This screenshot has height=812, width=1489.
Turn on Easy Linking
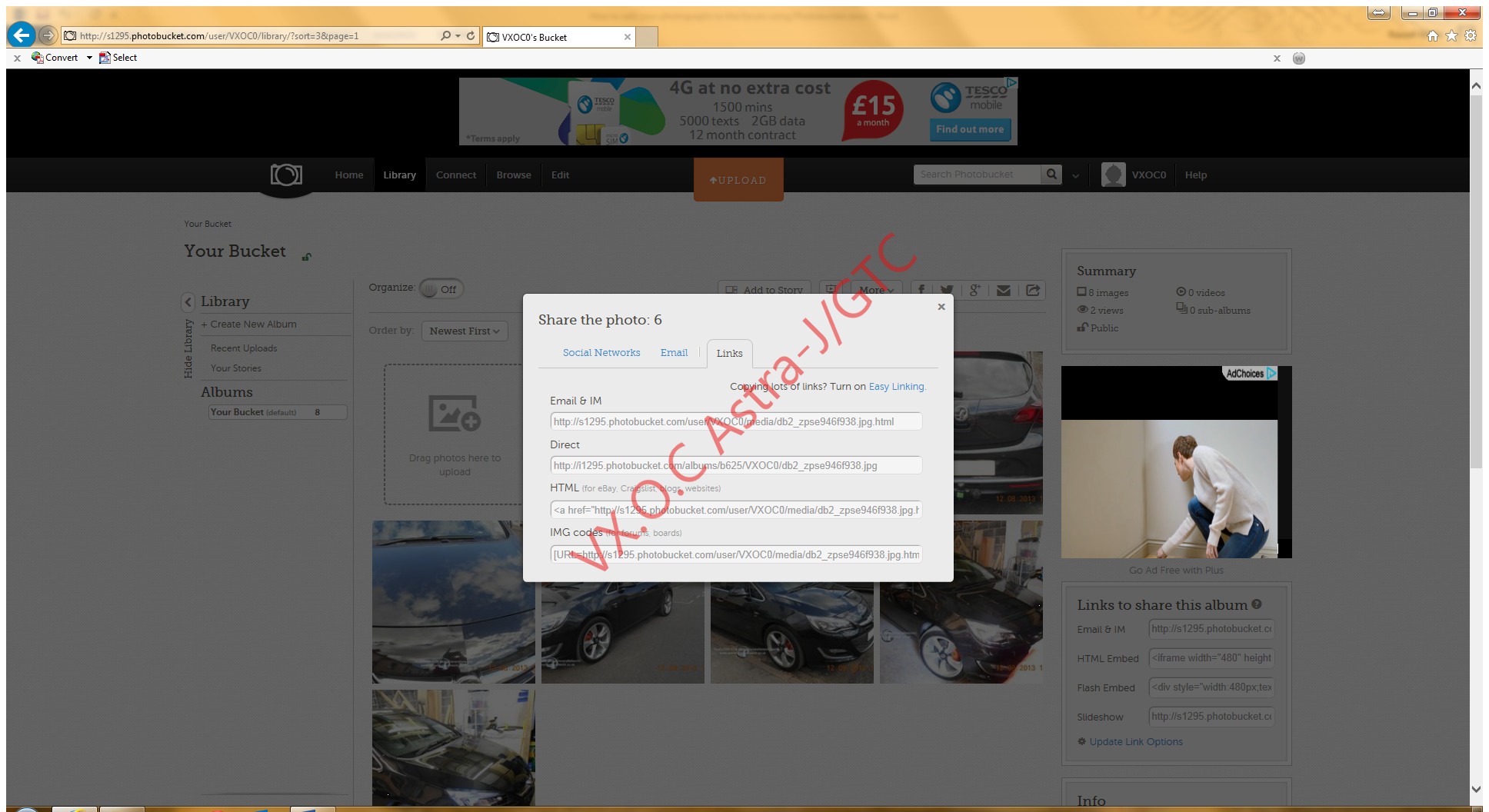point(896,386)
